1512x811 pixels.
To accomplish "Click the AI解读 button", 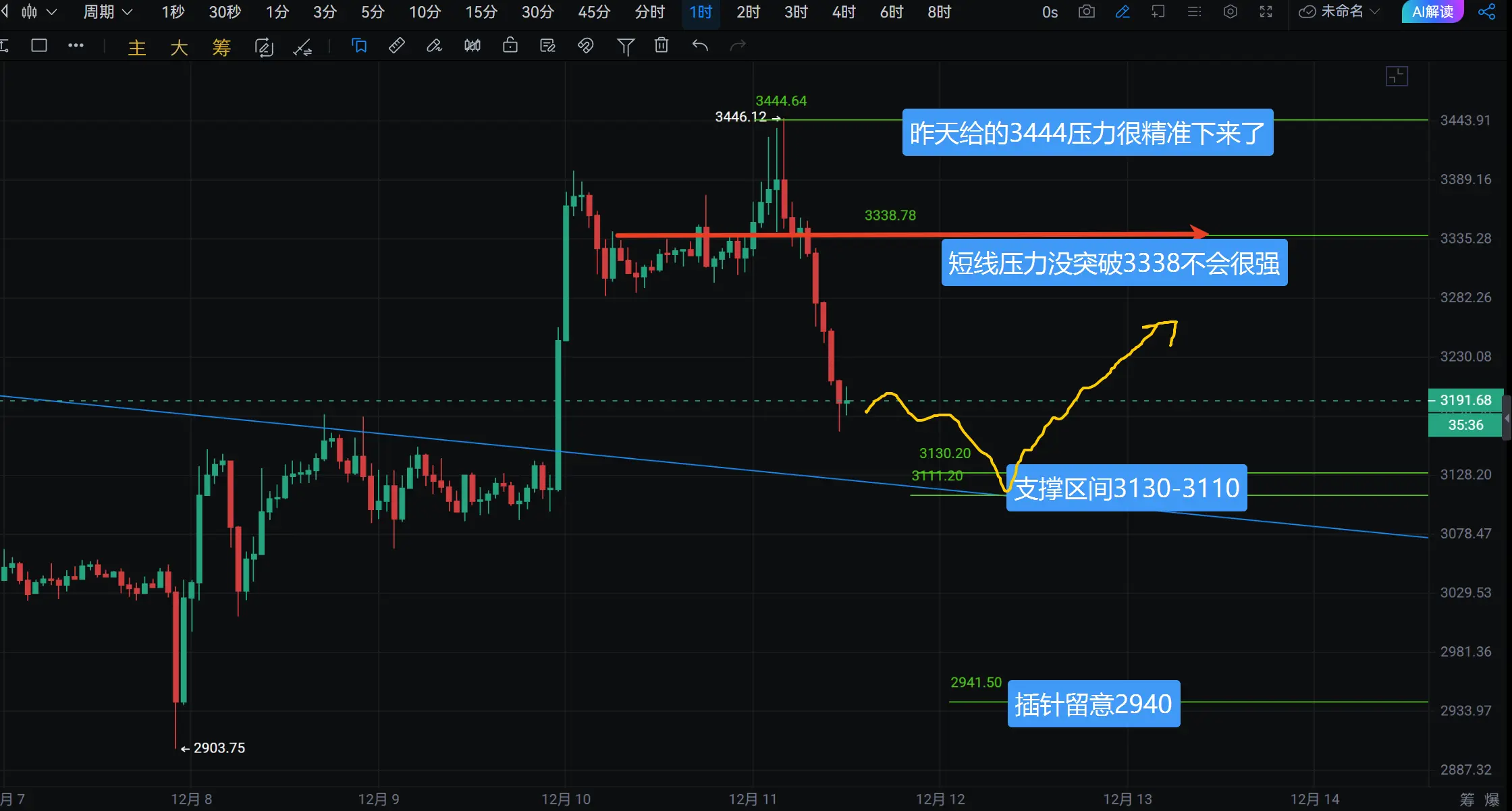I will tap(1432, 11).
